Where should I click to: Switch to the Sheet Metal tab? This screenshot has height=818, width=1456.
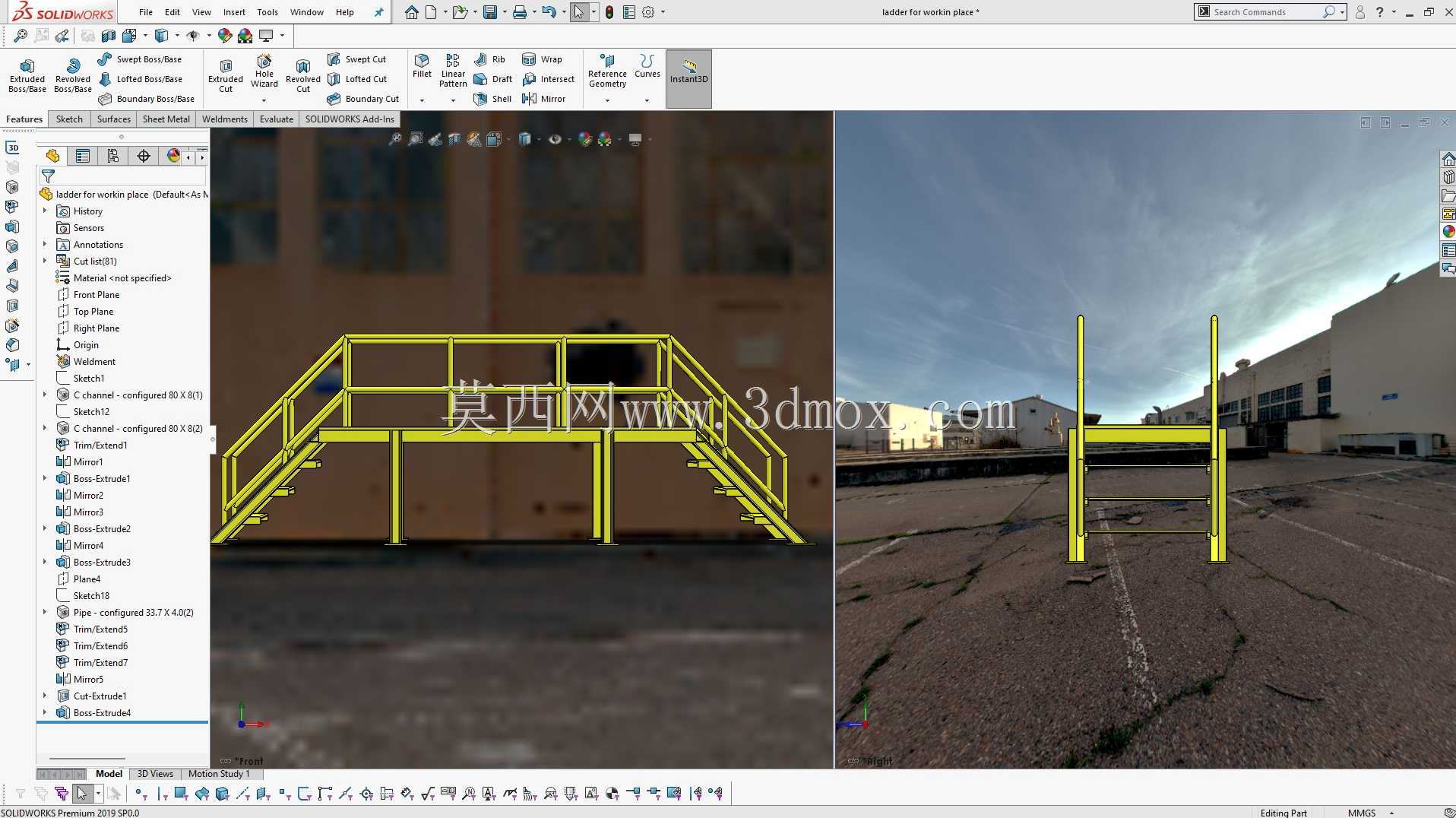166,119
